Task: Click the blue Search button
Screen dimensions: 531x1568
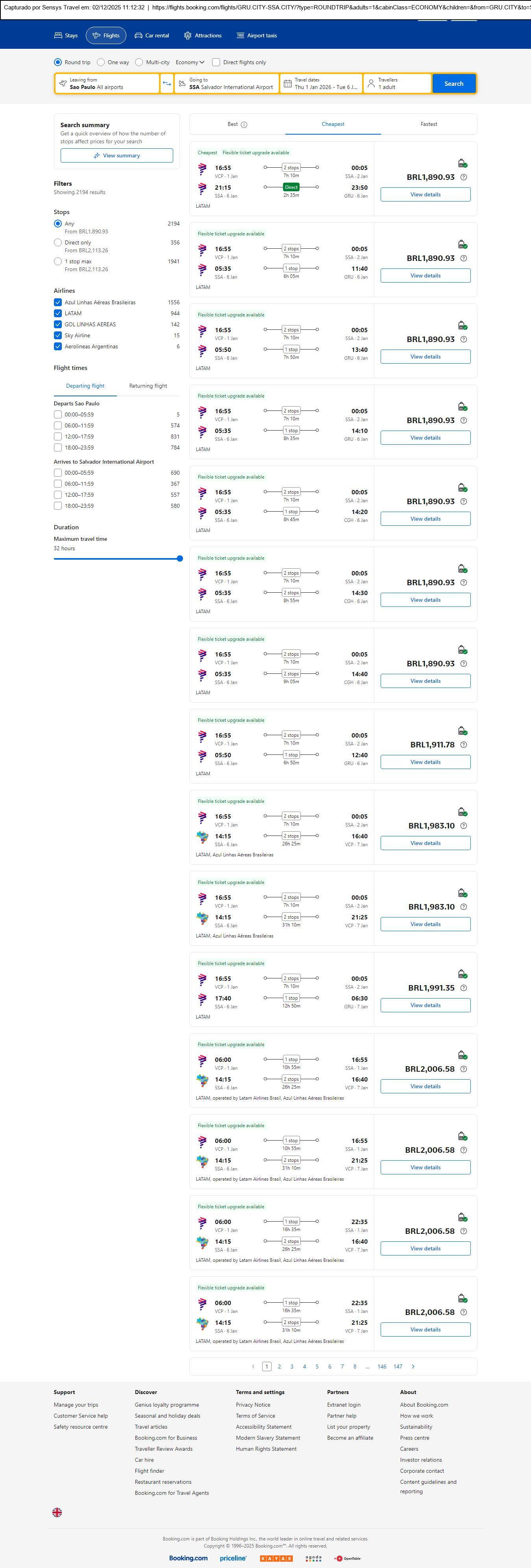Action: (x=454, y=83)
